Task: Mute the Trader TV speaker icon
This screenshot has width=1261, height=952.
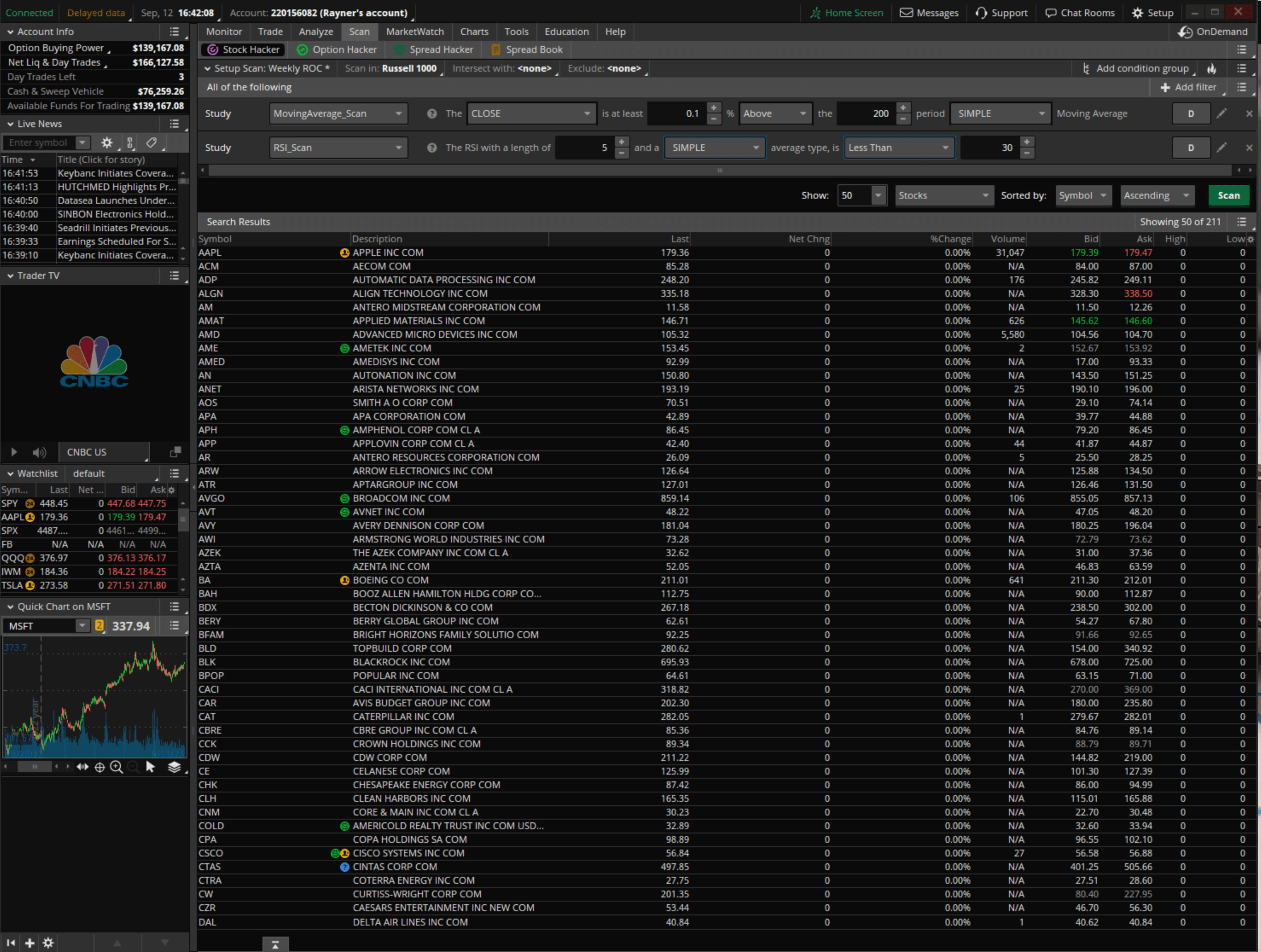Action: [39, 452]
